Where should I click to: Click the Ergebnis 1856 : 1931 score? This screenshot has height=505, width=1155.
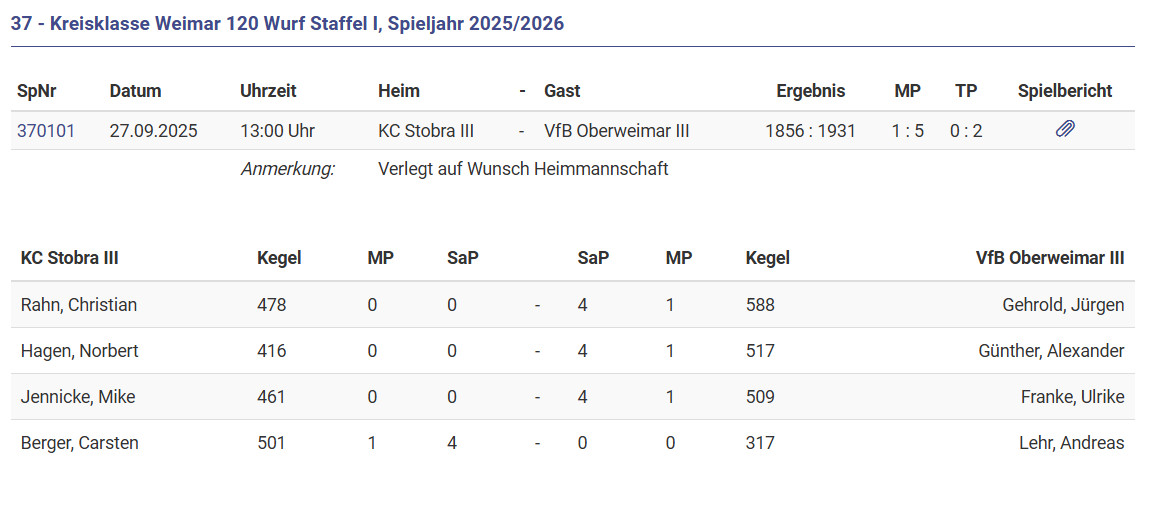tap(810, 131)
